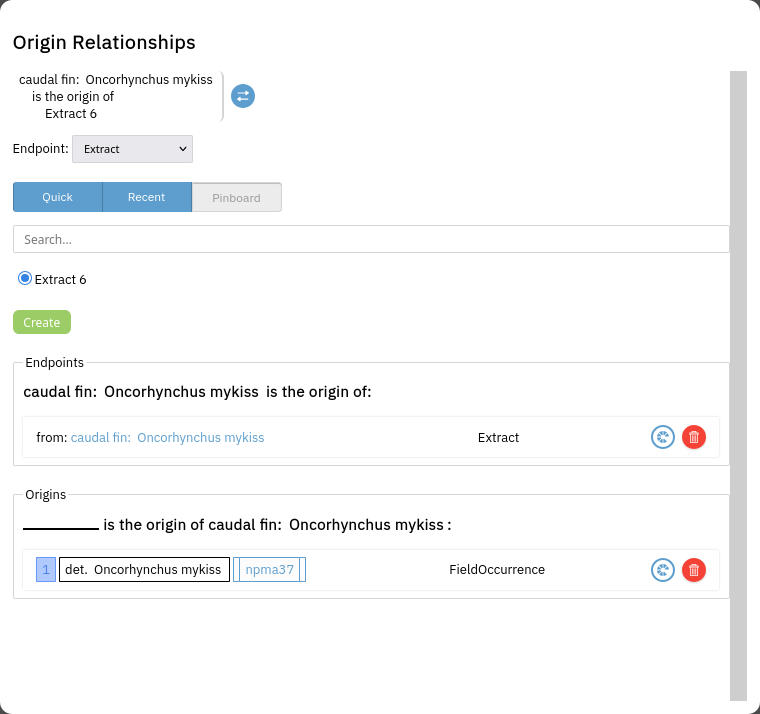This screenshot has width=760, height=714.
Task: Follow the npma37 link
Action: point(270,570)
